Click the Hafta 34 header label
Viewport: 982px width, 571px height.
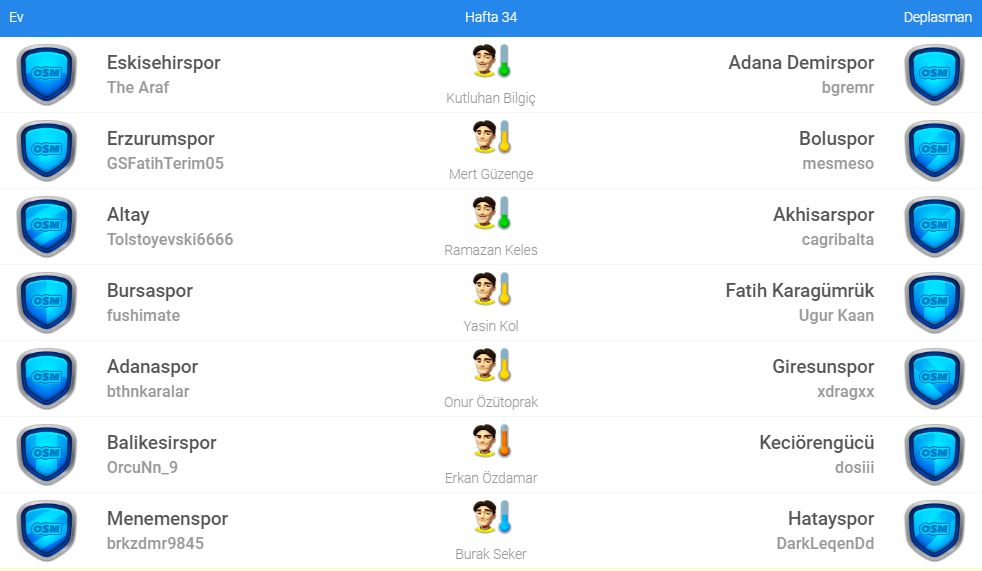point(491,17)
